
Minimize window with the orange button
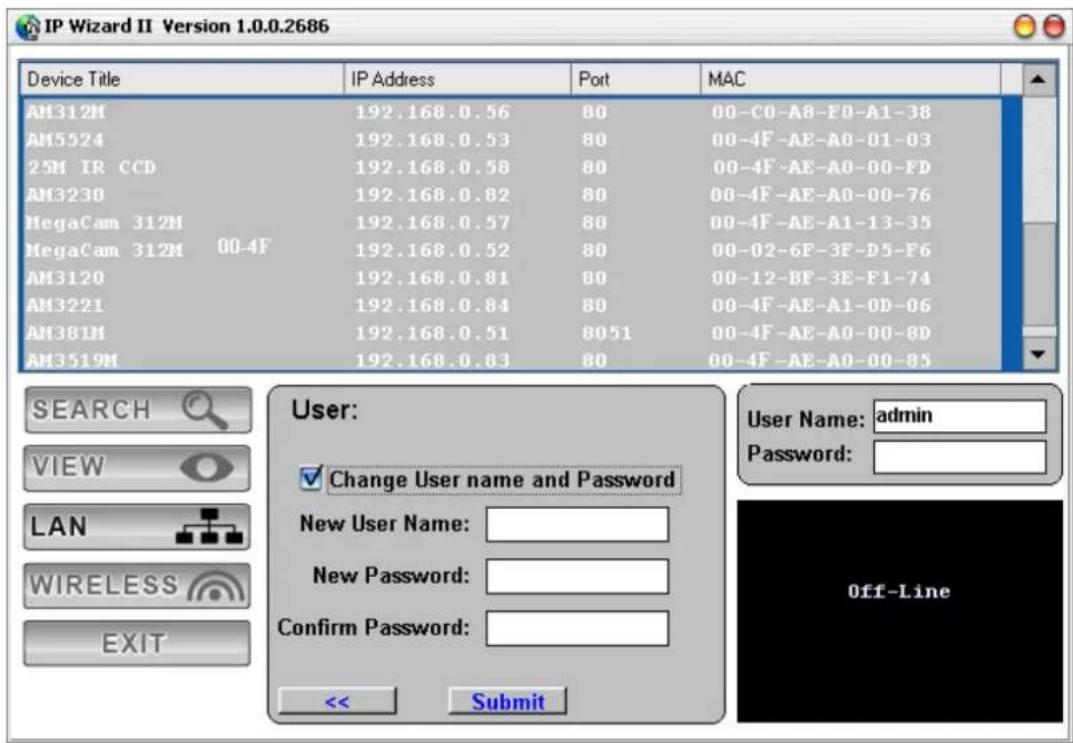tap(1025, 27)
